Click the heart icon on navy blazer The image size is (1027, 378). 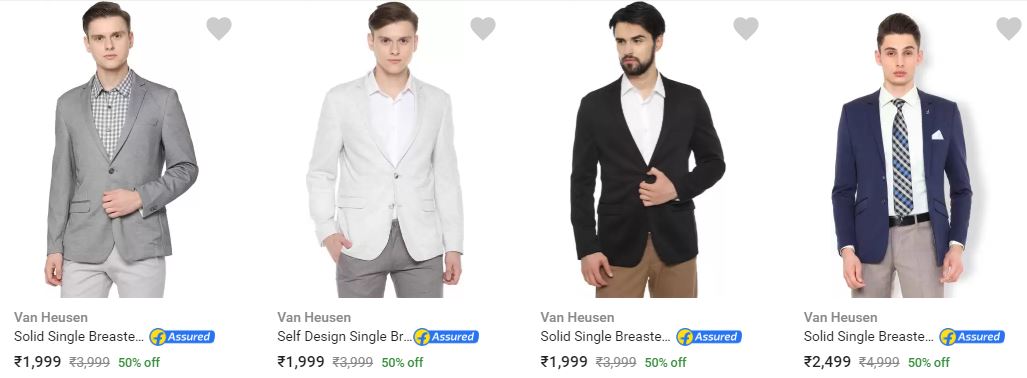click(x=1009, y=28)
